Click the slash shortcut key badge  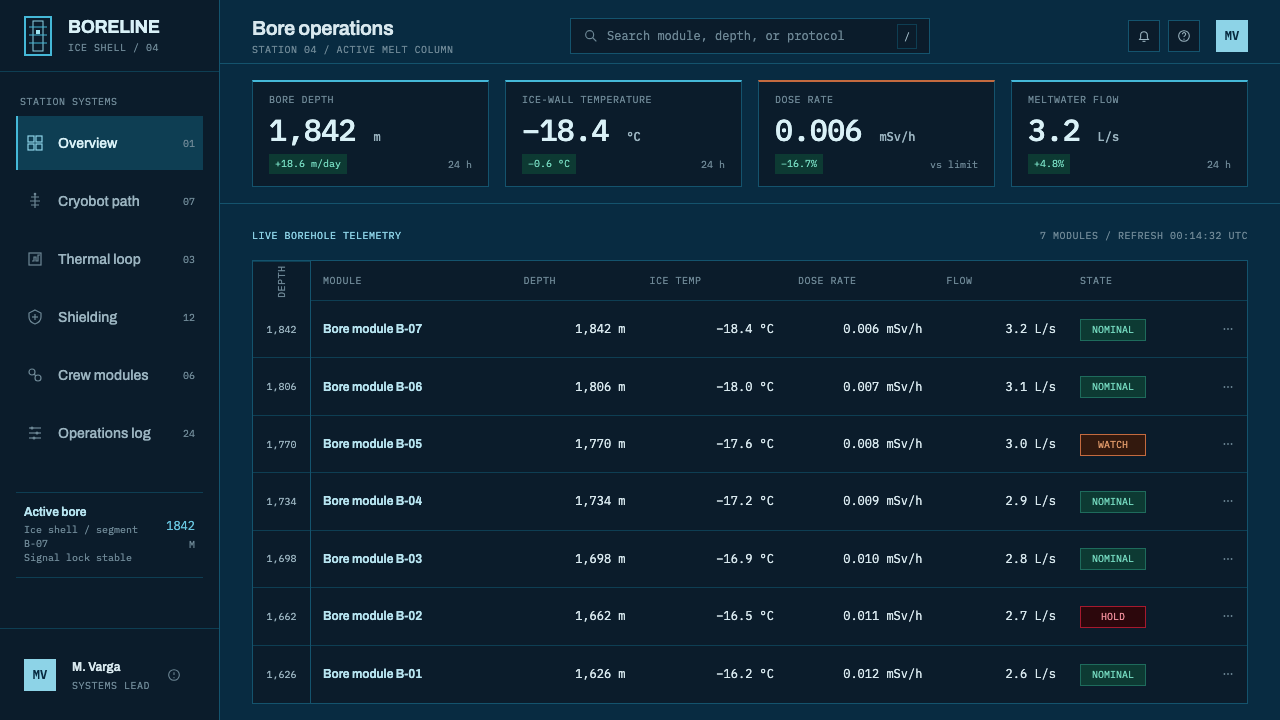coord(907,36)
